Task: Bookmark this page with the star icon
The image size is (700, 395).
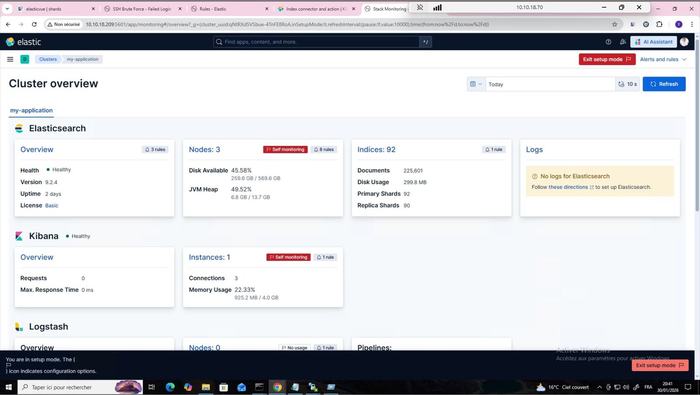Action: coord(614,25)
